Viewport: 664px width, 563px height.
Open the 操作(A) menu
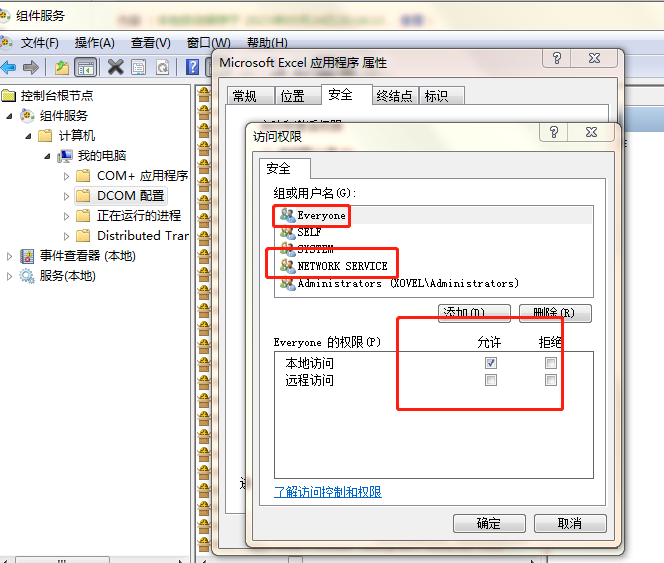pyautogui.click(x=94, y=43)
